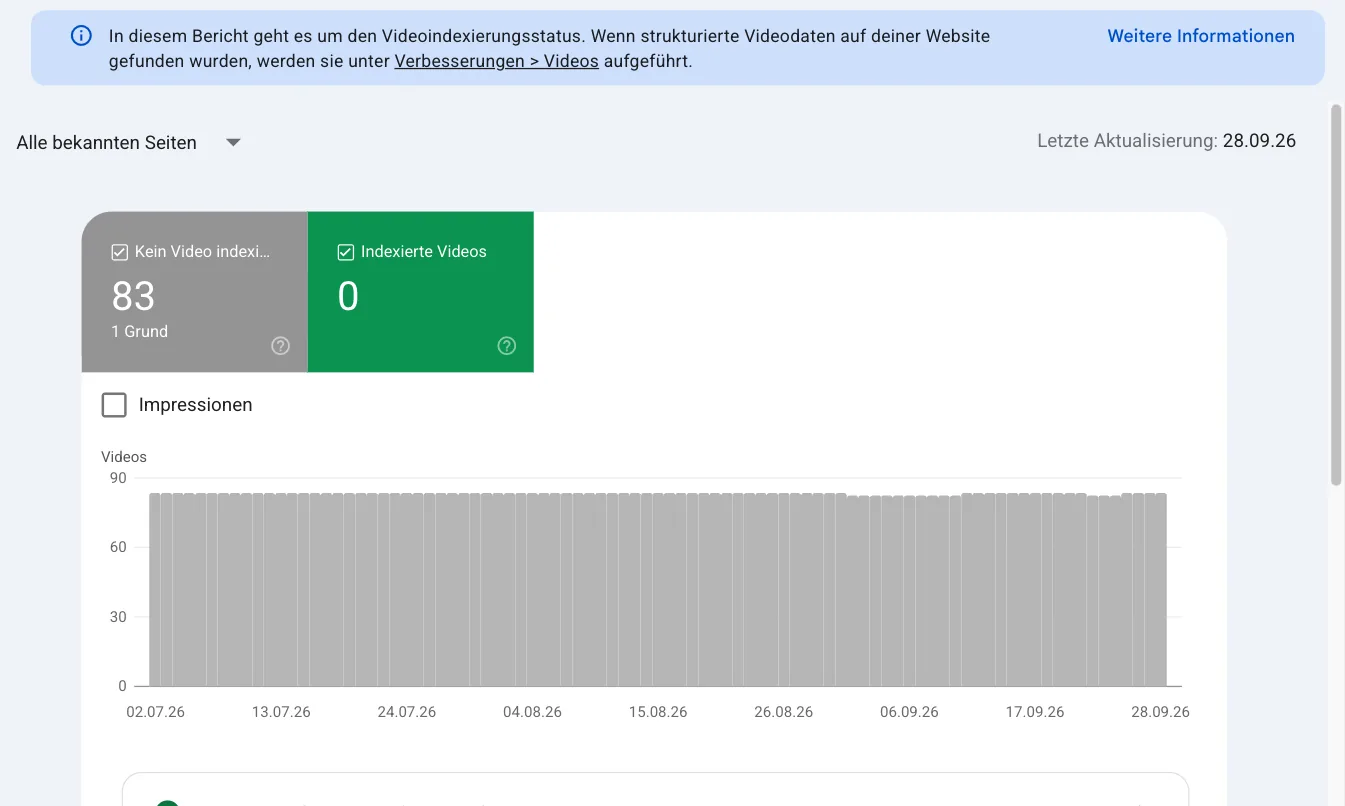This screenshot has height=806, width=1345.
Task: Enable the Impressionen checkbox
Action: point(114,405)
